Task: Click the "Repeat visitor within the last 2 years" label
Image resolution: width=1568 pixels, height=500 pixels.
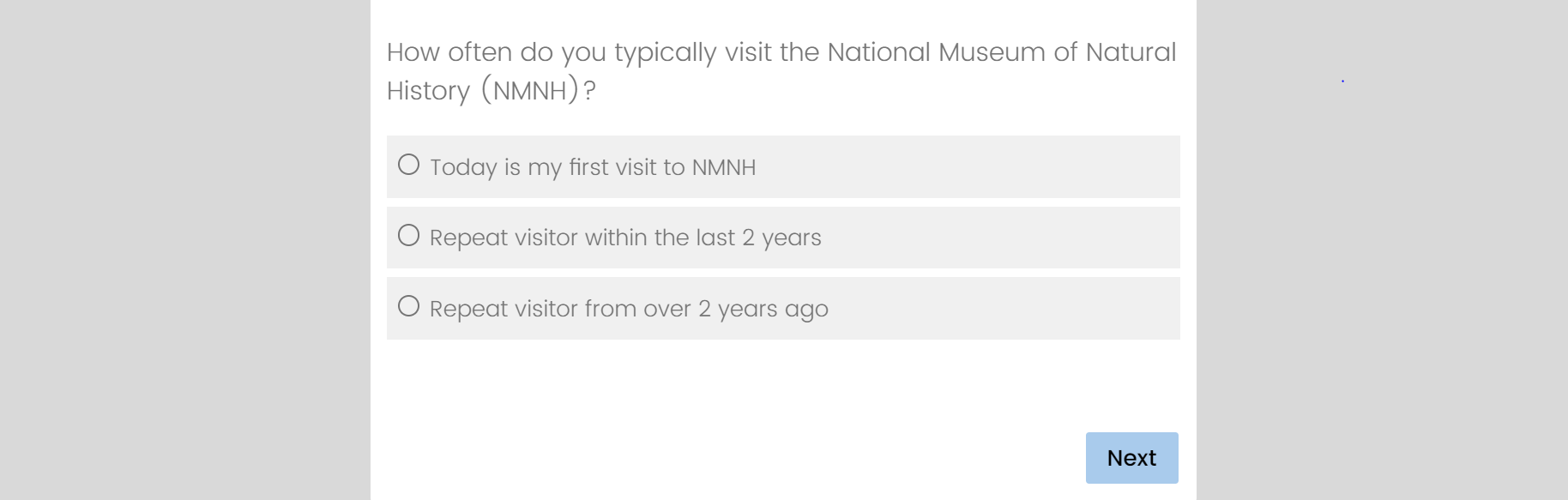Action: click(x=624, y=238)
